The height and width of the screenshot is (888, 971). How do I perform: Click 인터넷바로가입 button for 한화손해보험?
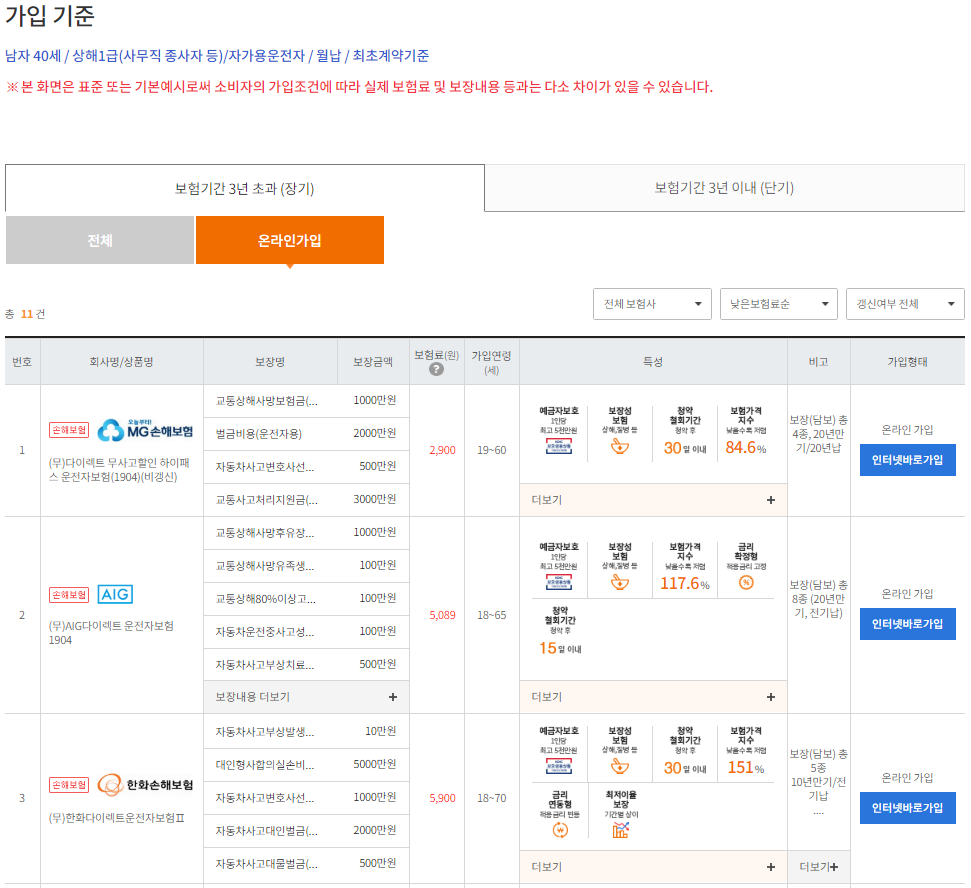[907, 808]
